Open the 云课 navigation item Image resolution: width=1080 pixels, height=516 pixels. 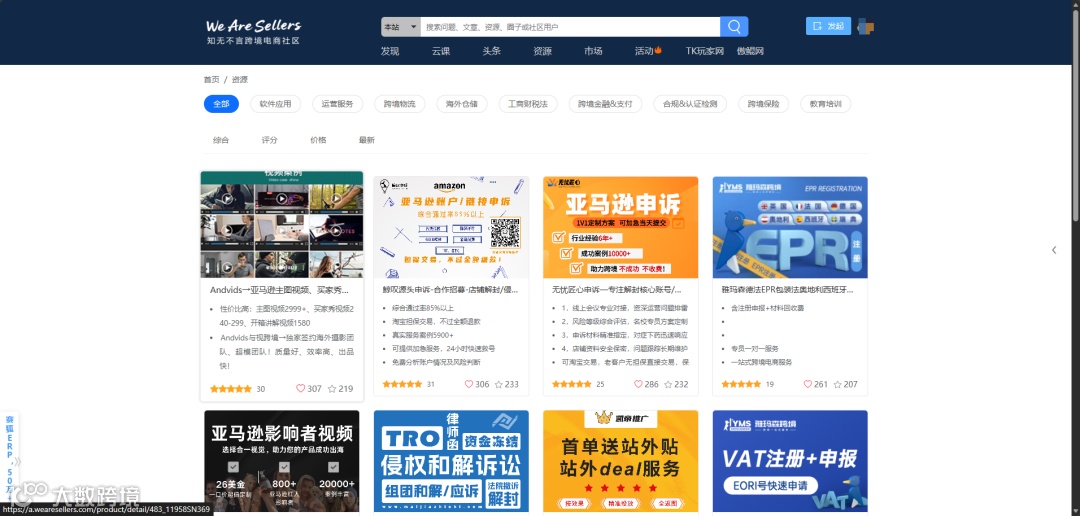[441, 51]
